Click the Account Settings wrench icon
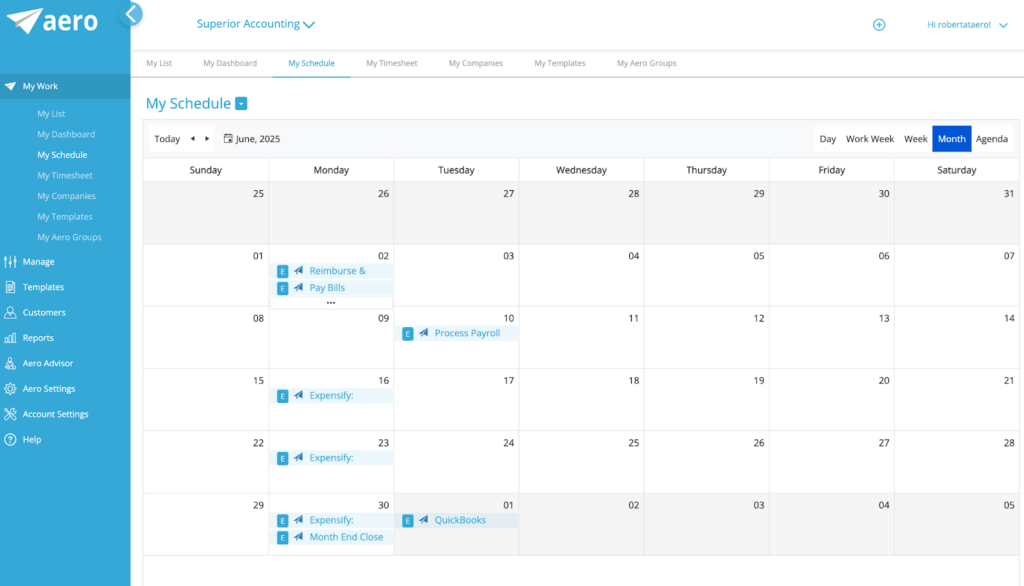 click(12, 413)
